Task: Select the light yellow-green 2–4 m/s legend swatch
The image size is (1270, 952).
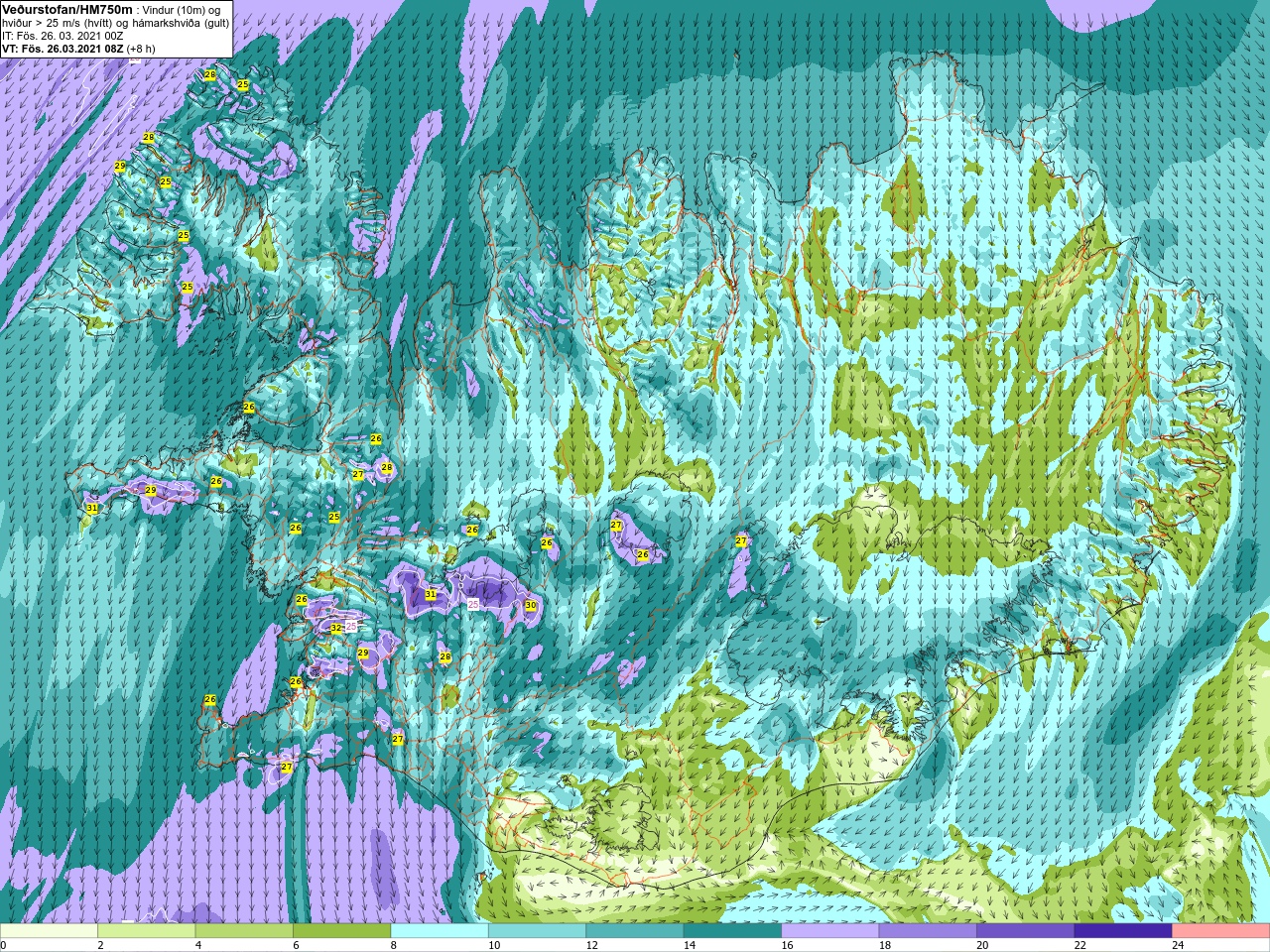Action: (146, 931)
